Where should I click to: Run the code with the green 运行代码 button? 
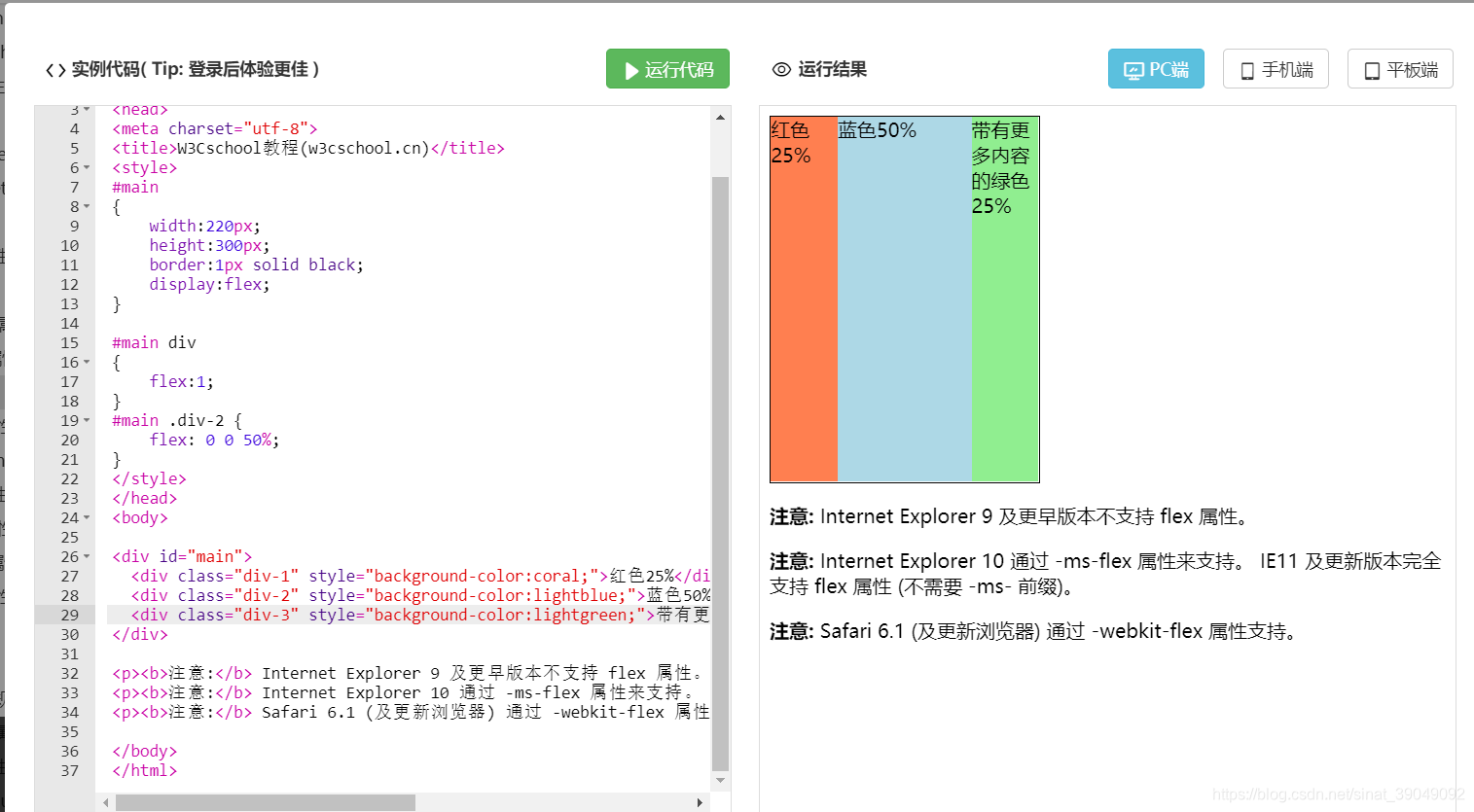pos(667,69)
